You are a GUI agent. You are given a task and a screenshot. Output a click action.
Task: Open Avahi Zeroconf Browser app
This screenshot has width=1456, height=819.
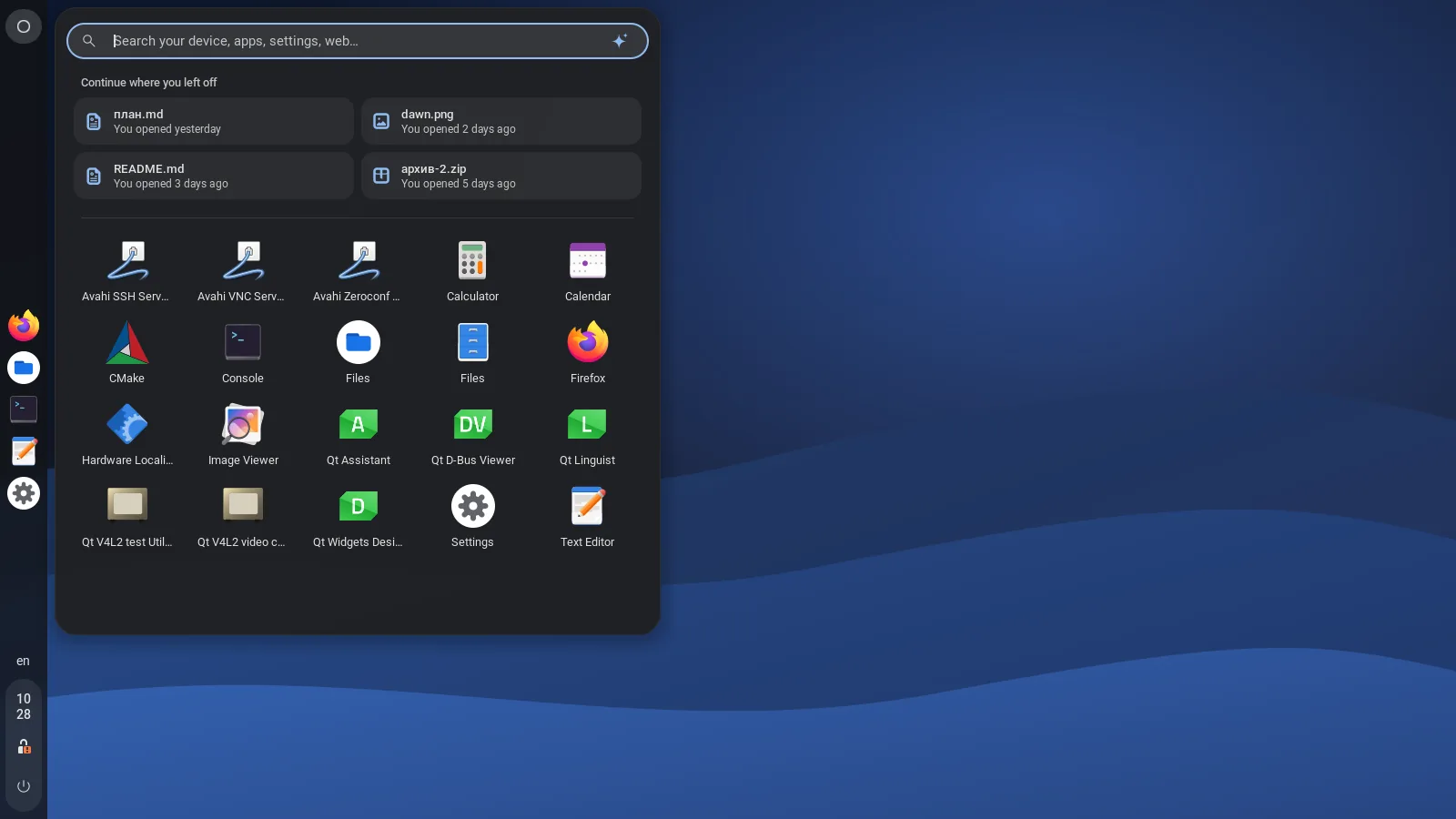[358, 271]
